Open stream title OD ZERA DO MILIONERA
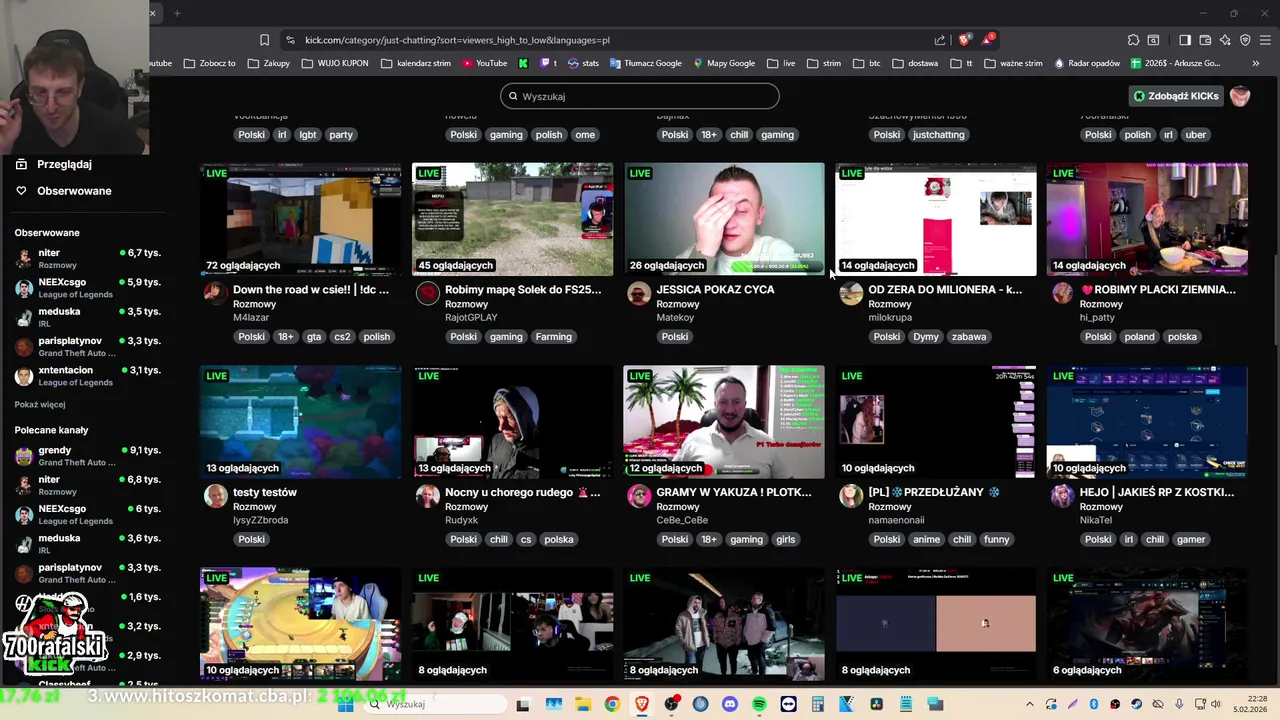This screenshot has width=1280, height=720. pos(945,289)
